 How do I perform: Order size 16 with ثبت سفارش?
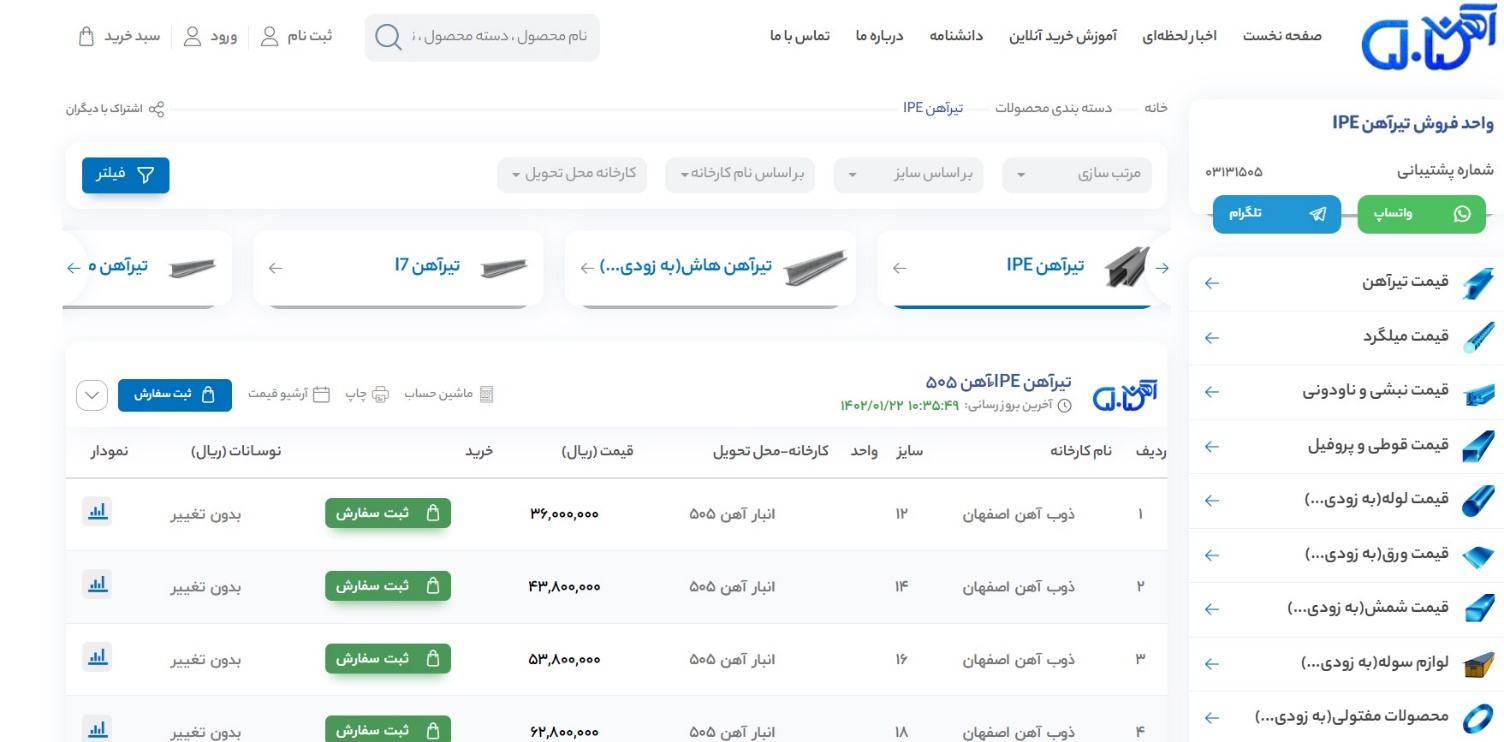(388, 659)
